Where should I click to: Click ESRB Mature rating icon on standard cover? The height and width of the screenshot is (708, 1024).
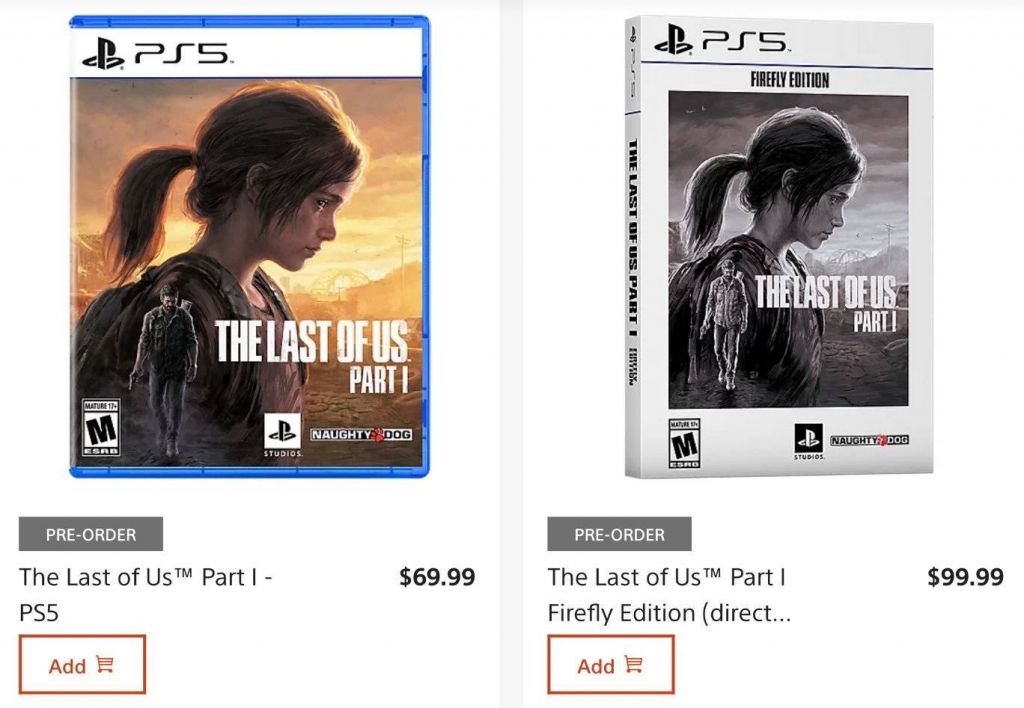(101, 428)
